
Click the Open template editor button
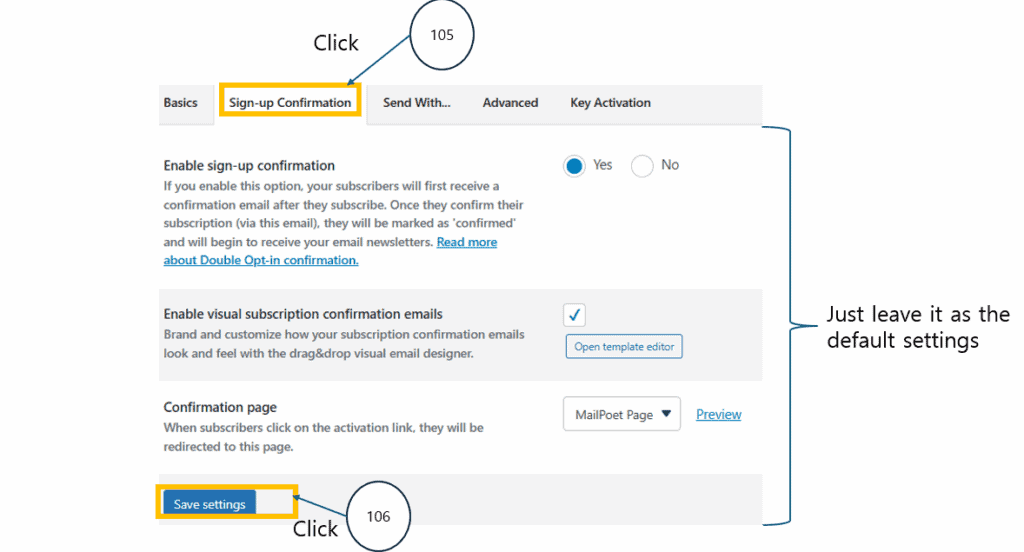(x=624, y=347)
